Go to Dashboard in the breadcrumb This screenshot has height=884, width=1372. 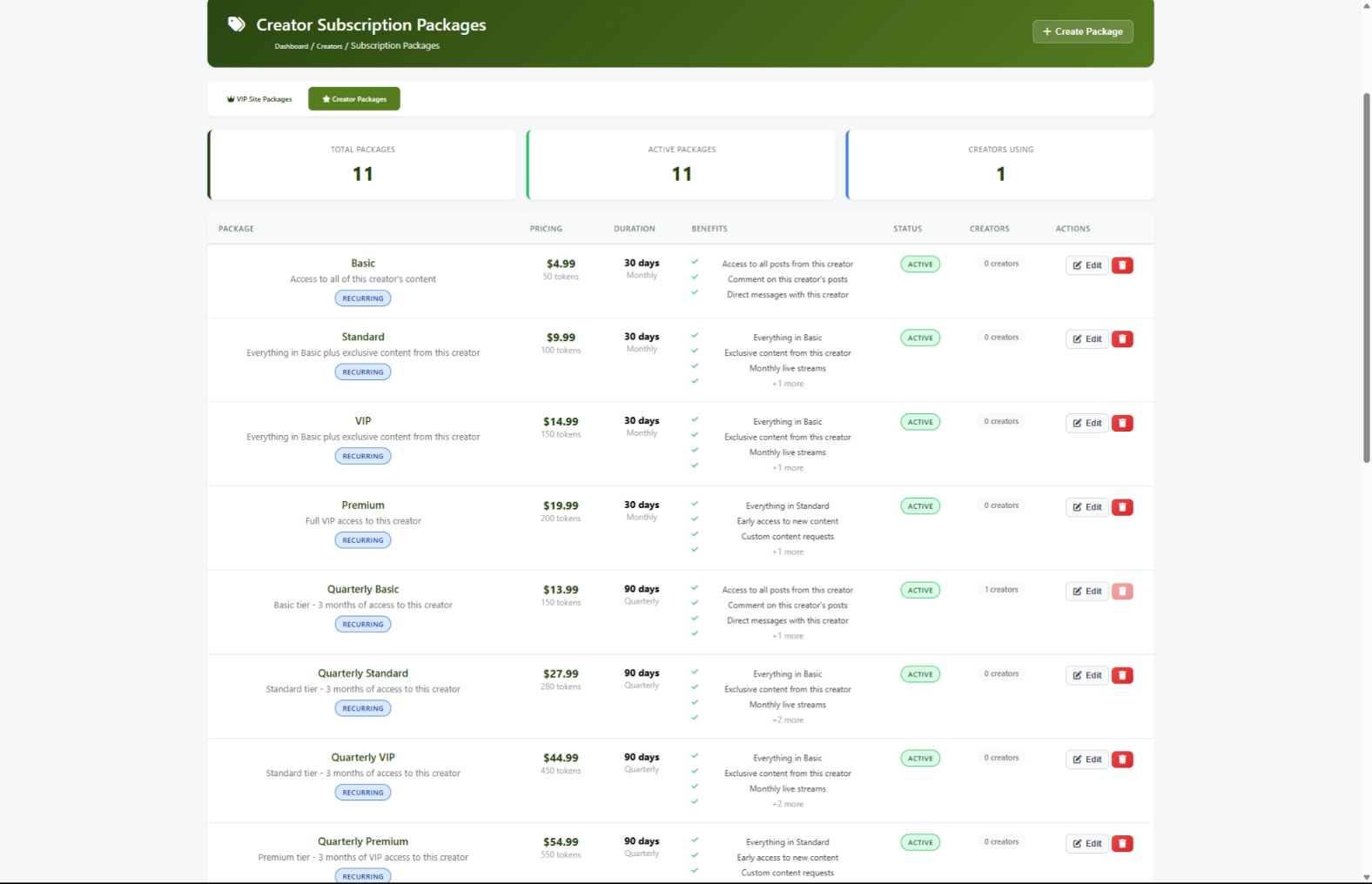[291, 46]
